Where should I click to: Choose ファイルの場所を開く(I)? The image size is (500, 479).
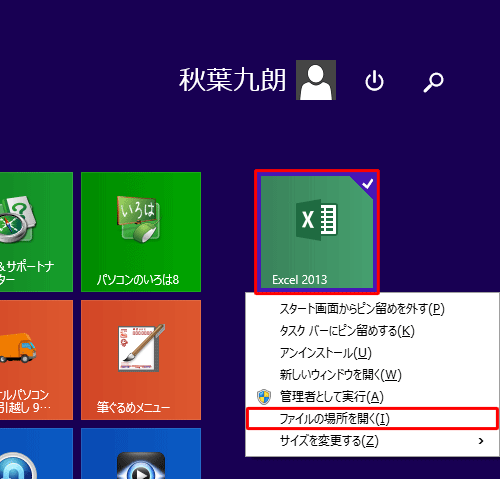(x=372, y=419)
